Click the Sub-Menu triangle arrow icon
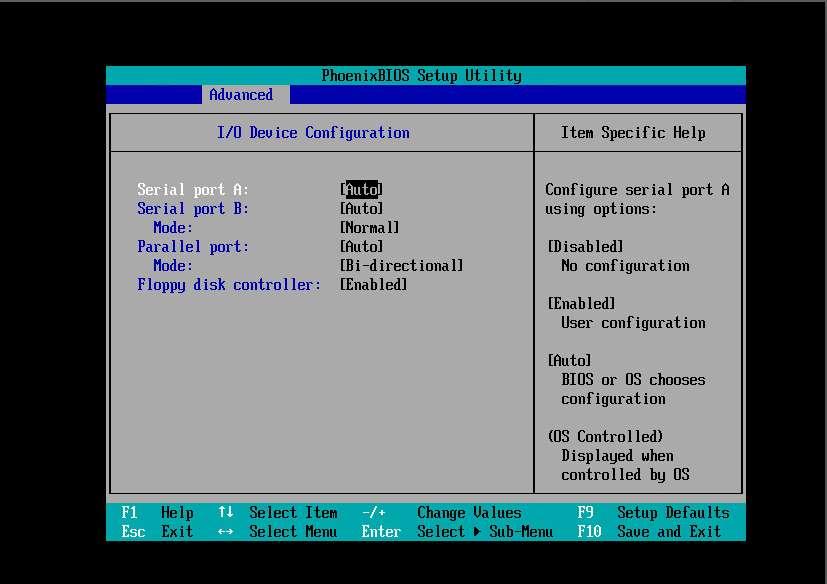The image size is (827, 584). click(x=477, y=532)
